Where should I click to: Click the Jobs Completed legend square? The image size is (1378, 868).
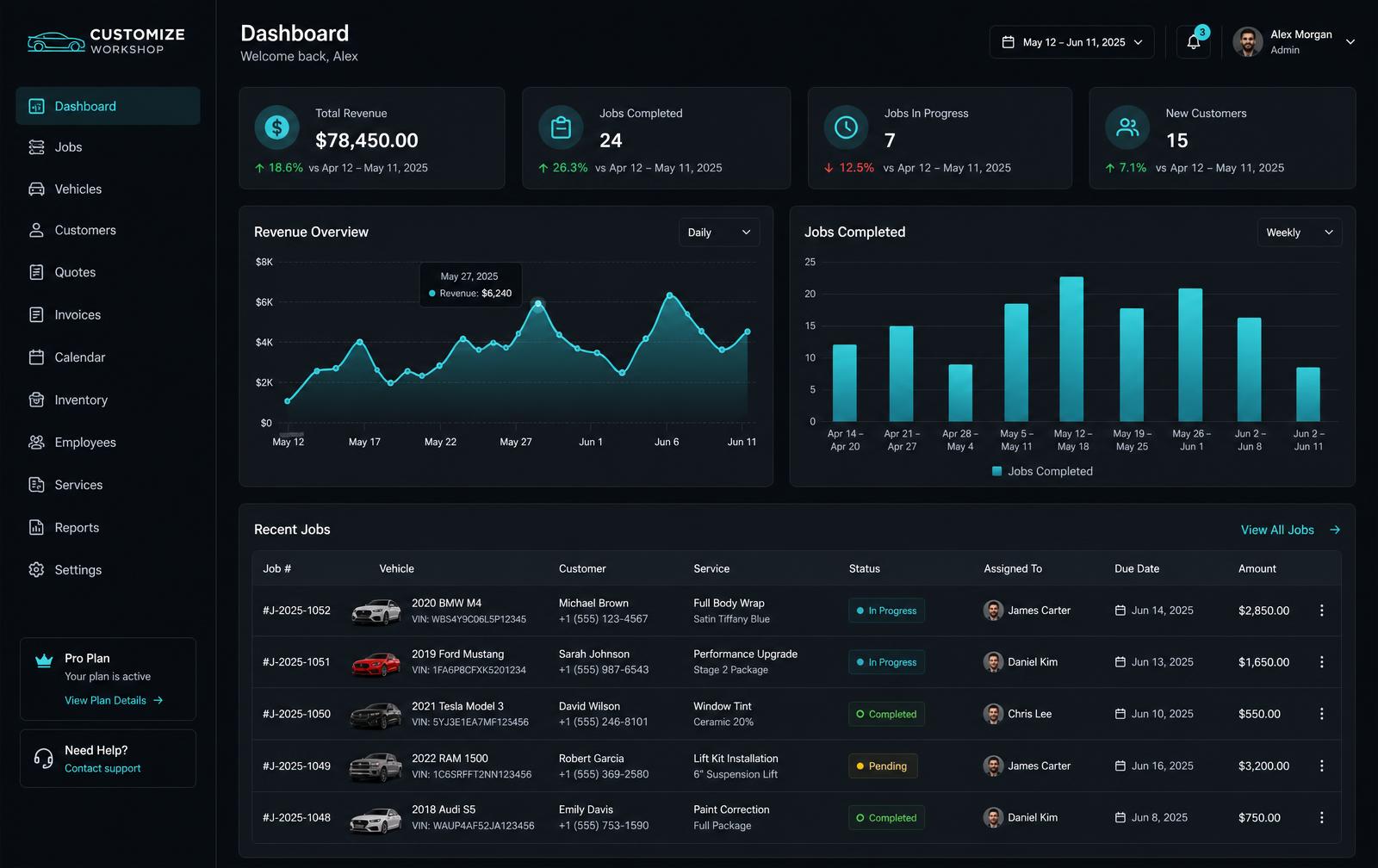996,471
